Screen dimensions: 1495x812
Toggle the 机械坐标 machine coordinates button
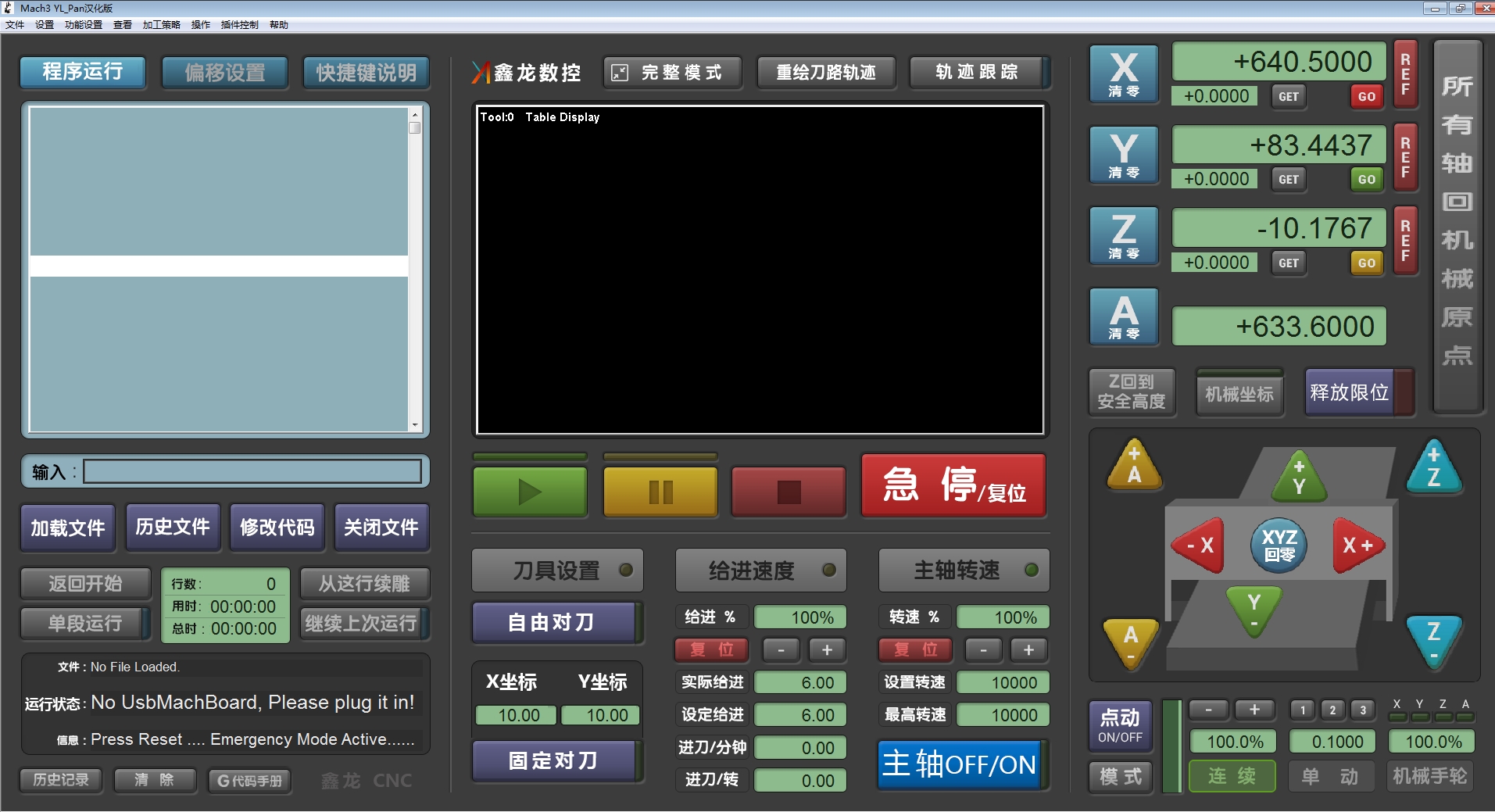coord(1239,394)
